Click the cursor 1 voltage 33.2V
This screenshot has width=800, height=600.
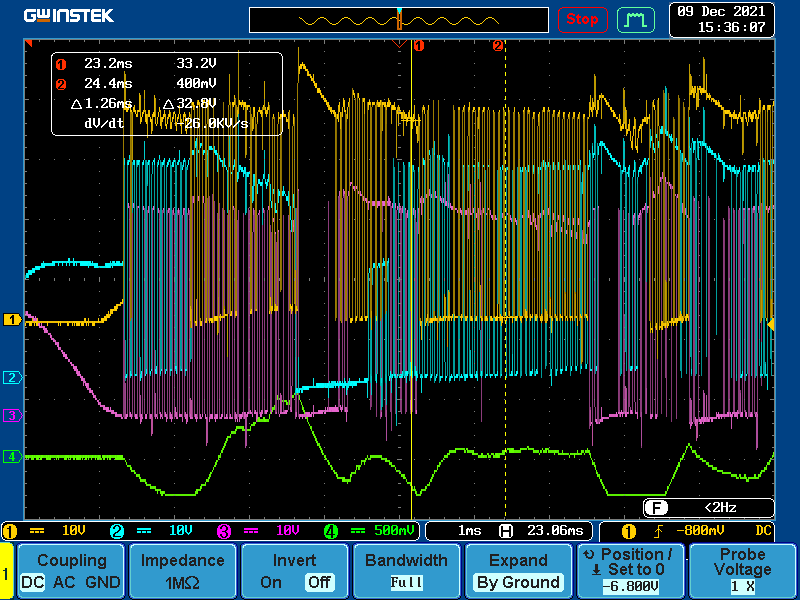196,64
